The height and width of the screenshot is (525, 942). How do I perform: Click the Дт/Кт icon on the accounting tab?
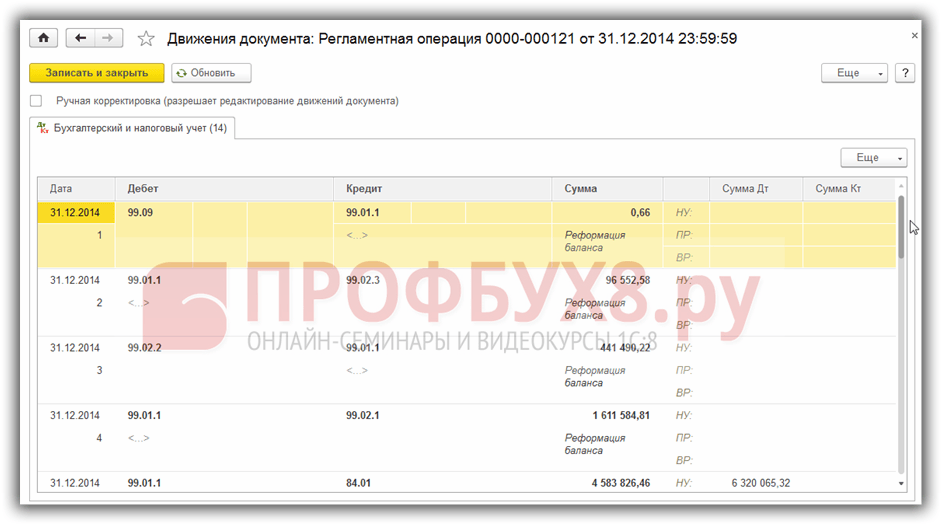click(x=42, y=127)
